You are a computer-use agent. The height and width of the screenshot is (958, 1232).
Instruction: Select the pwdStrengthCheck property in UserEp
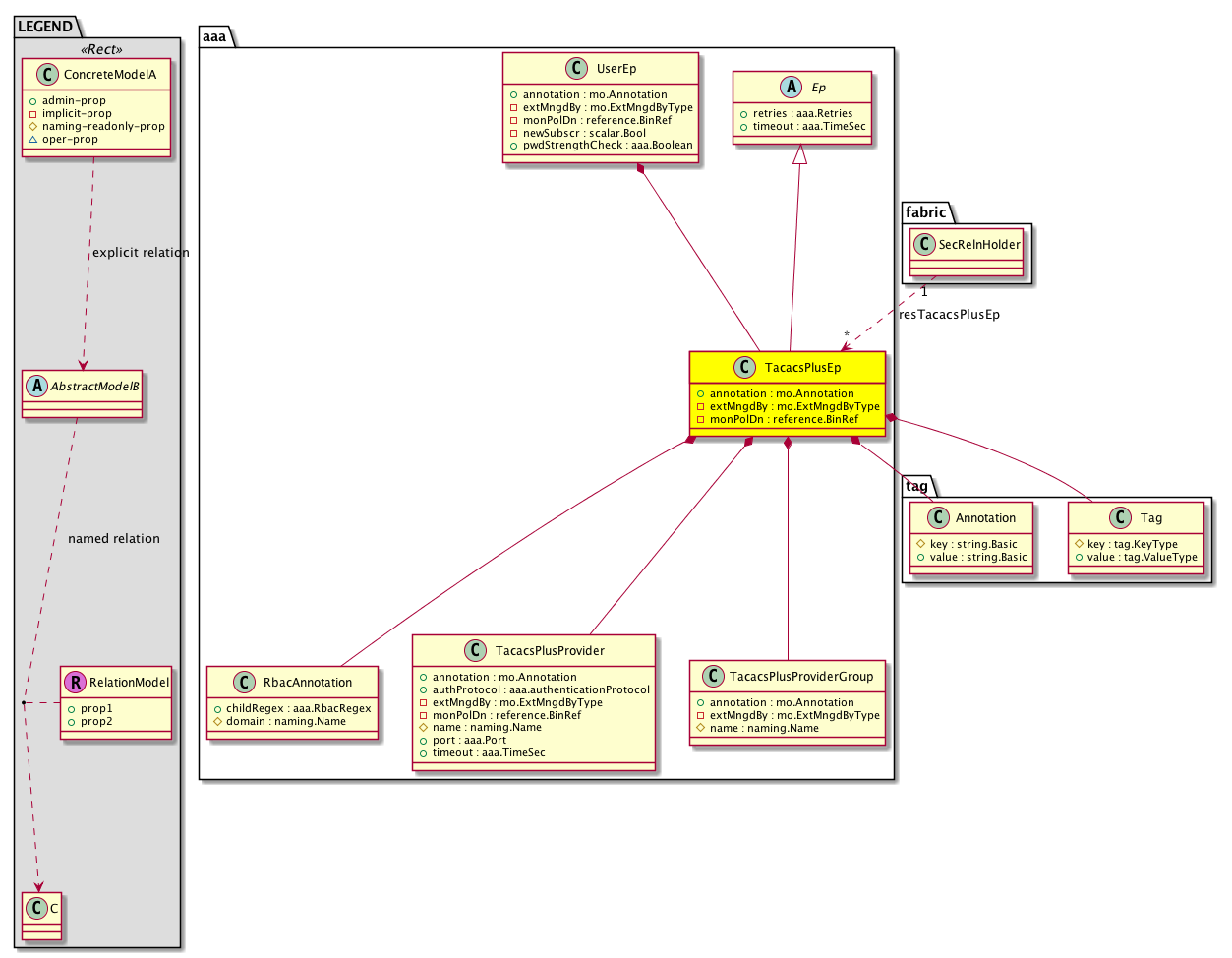point(607,146)
